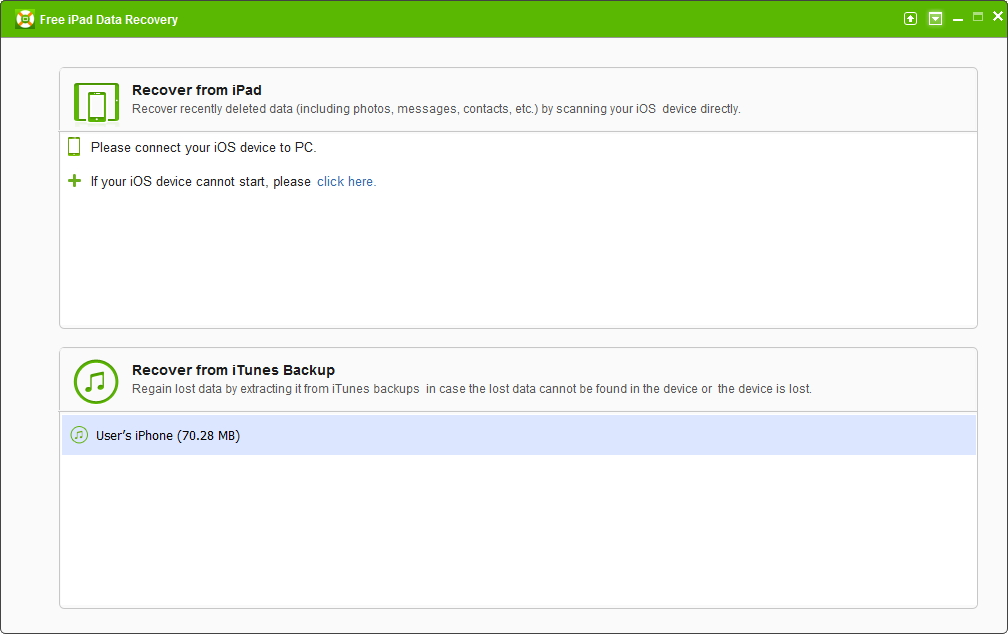
Task: Click the iPad and iPhone devices icon
Action: (x=96, y=102)
